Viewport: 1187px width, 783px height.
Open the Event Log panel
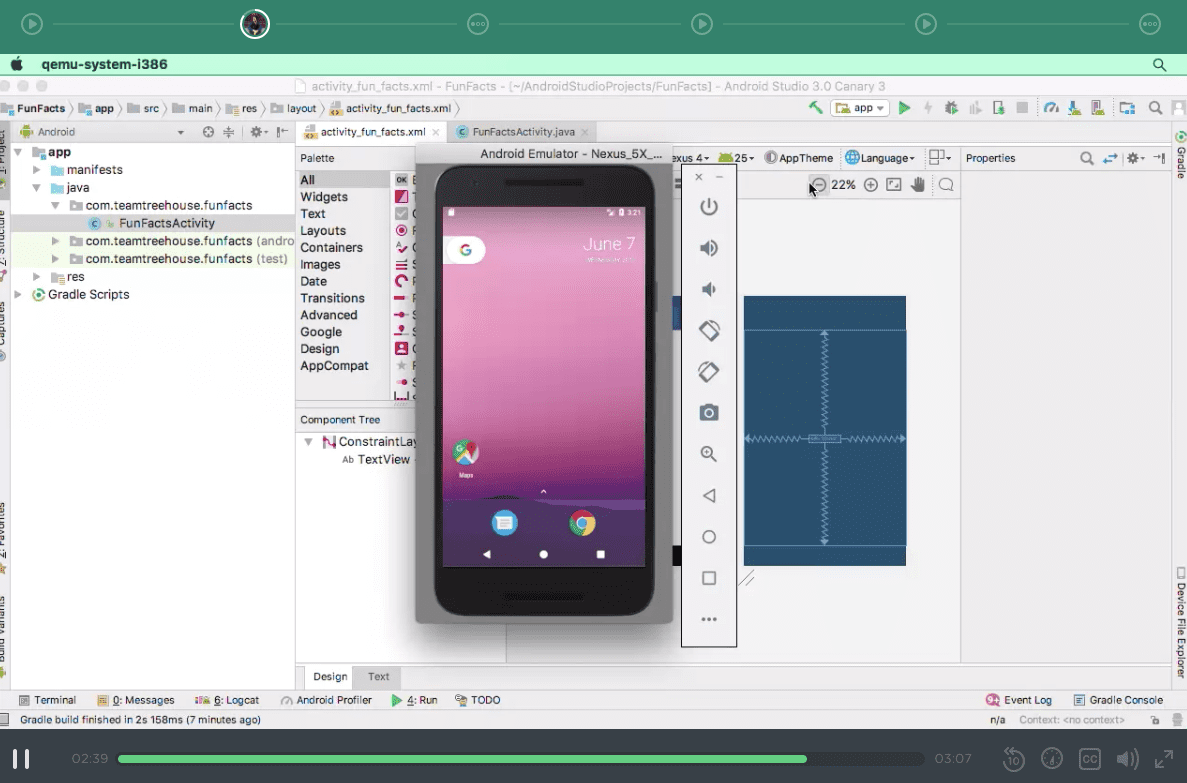[x=1019, y=700]
